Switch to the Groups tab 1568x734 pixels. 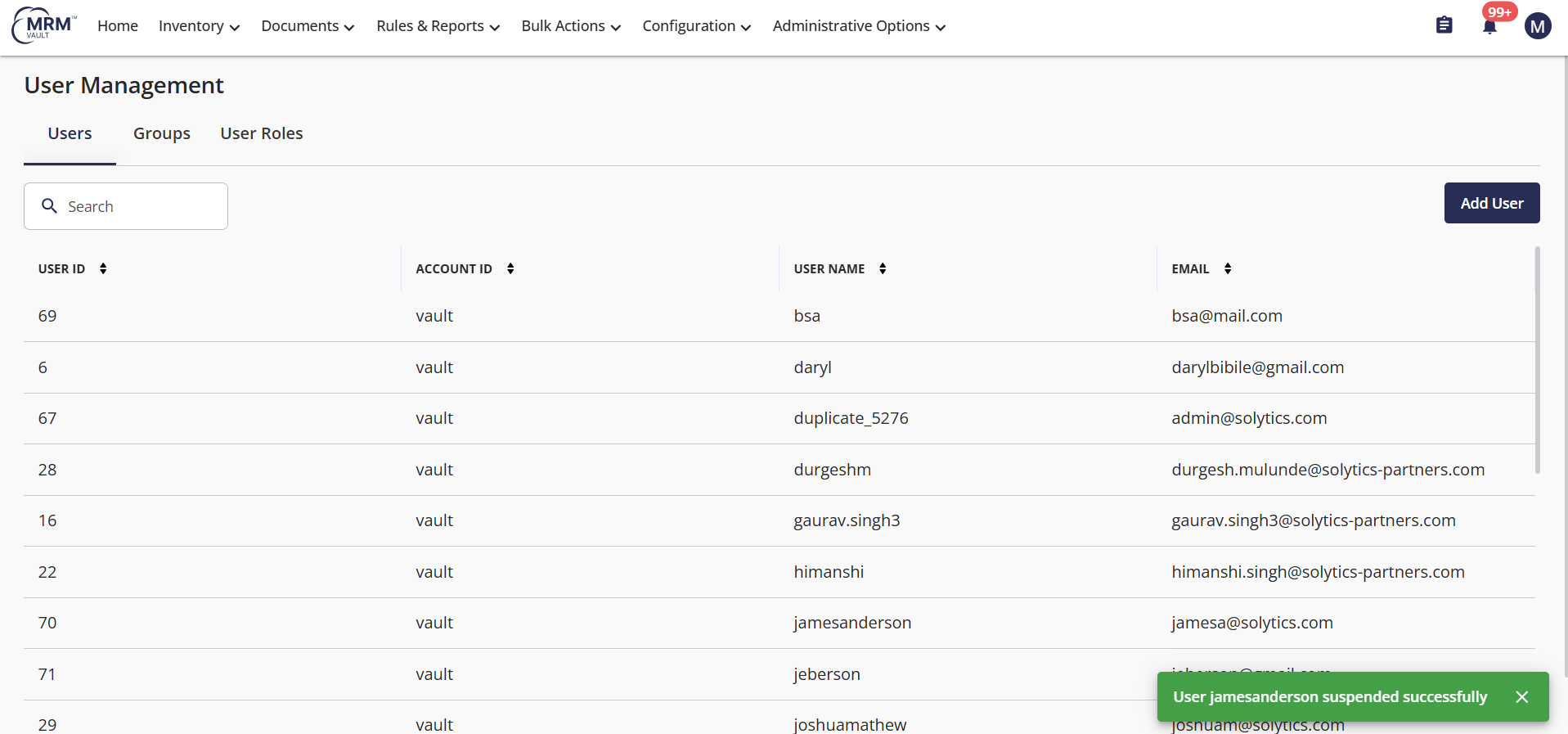tap(162, 133)
